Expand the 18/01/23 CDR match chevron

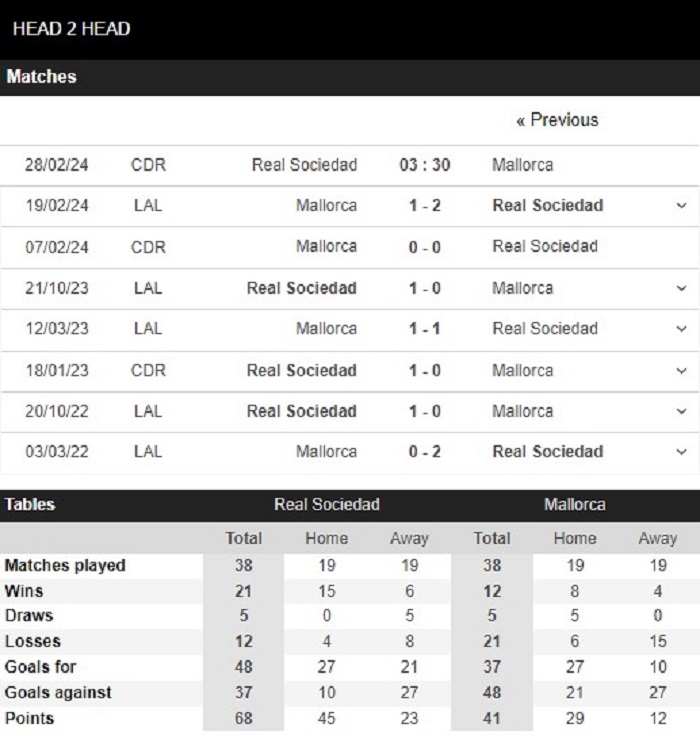pos(681,371)
